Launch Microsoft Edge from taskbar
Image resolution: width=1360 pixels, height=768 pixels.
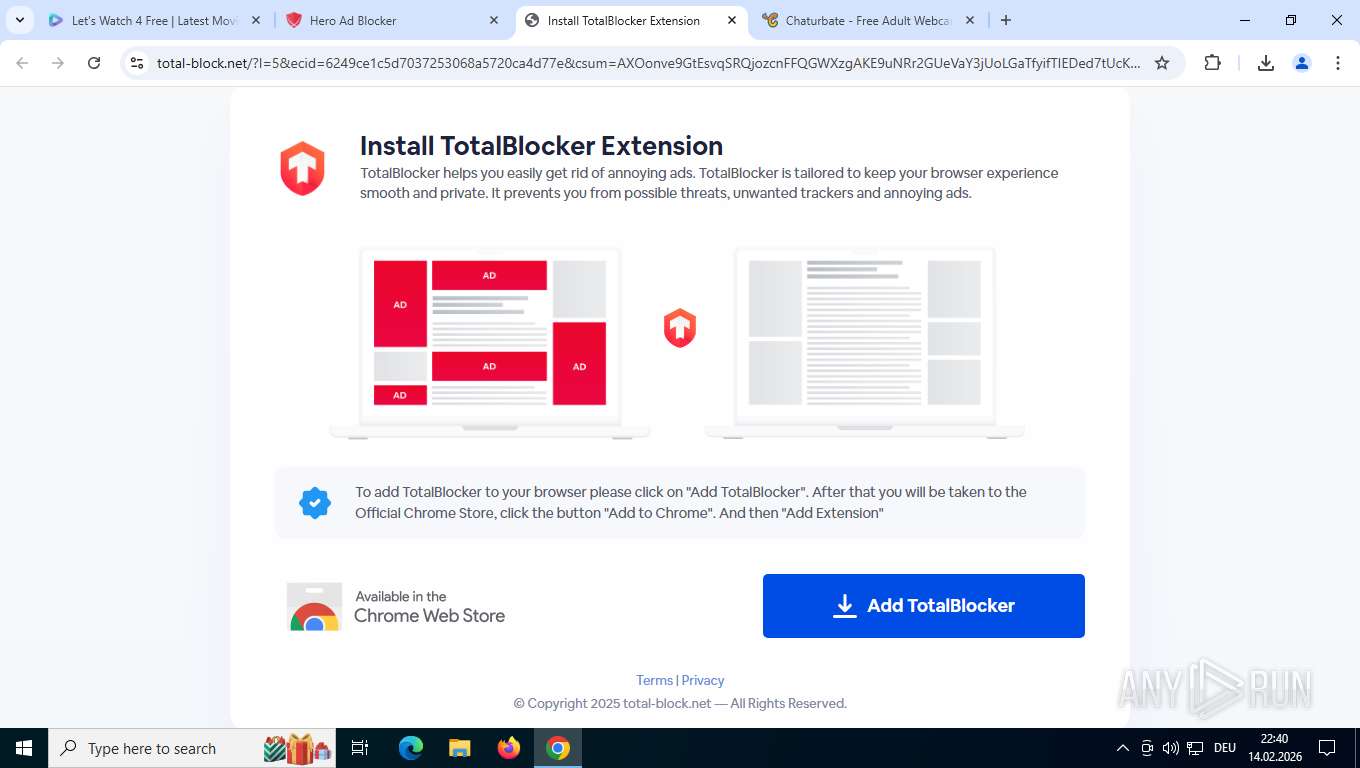[411, 748]
